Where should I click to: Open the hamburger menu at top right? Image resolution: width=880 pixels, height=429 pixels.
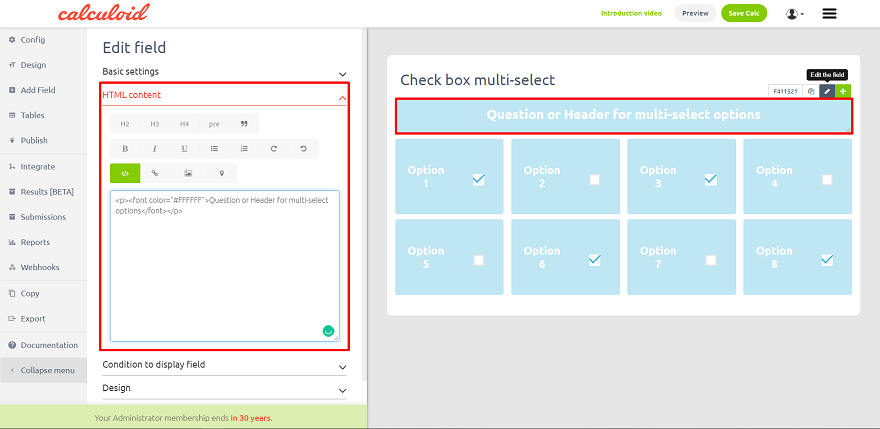pos(829,13)
